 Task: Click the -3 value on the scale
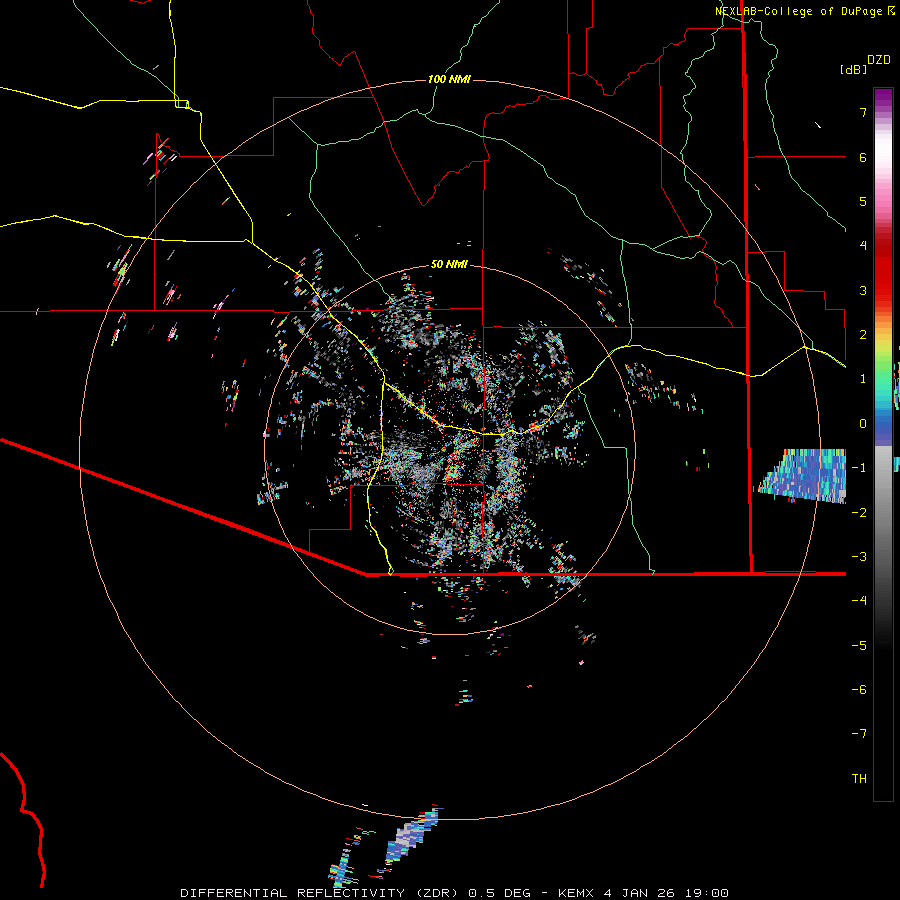tap(859, 557)
